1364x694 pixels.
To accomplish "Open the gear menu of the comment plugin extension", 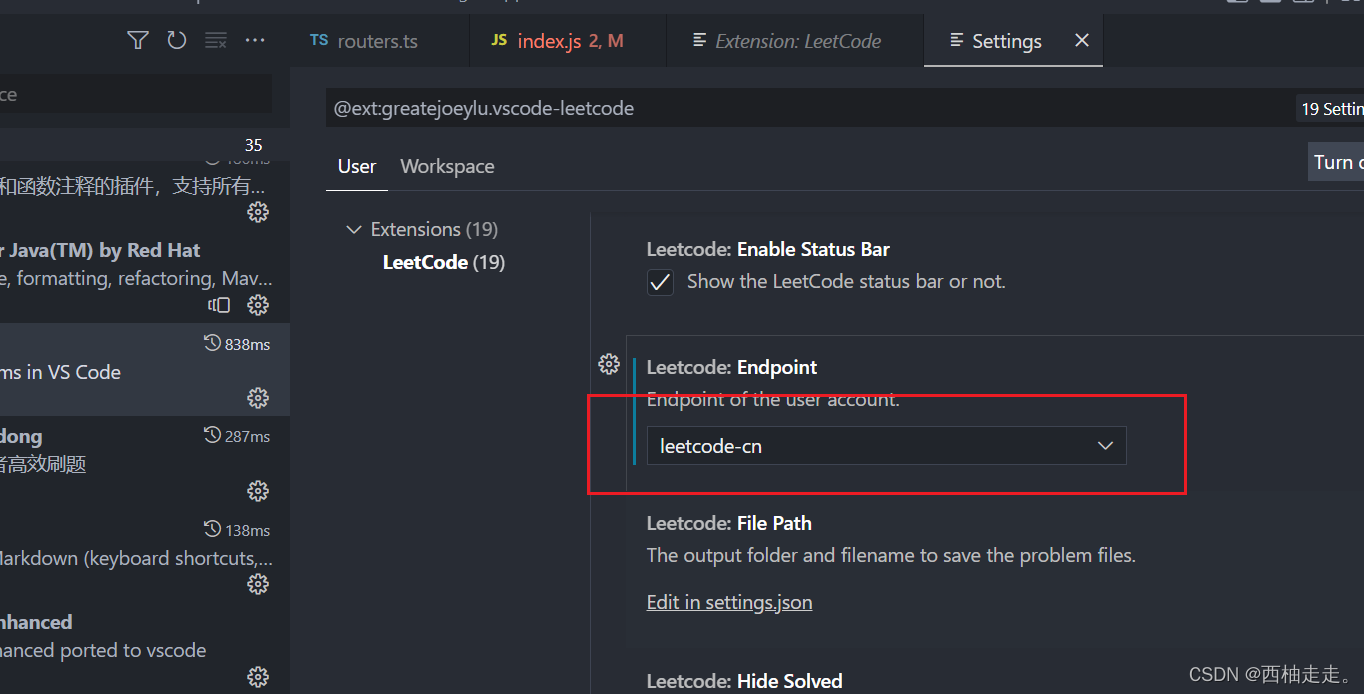I will click(257, 212).
